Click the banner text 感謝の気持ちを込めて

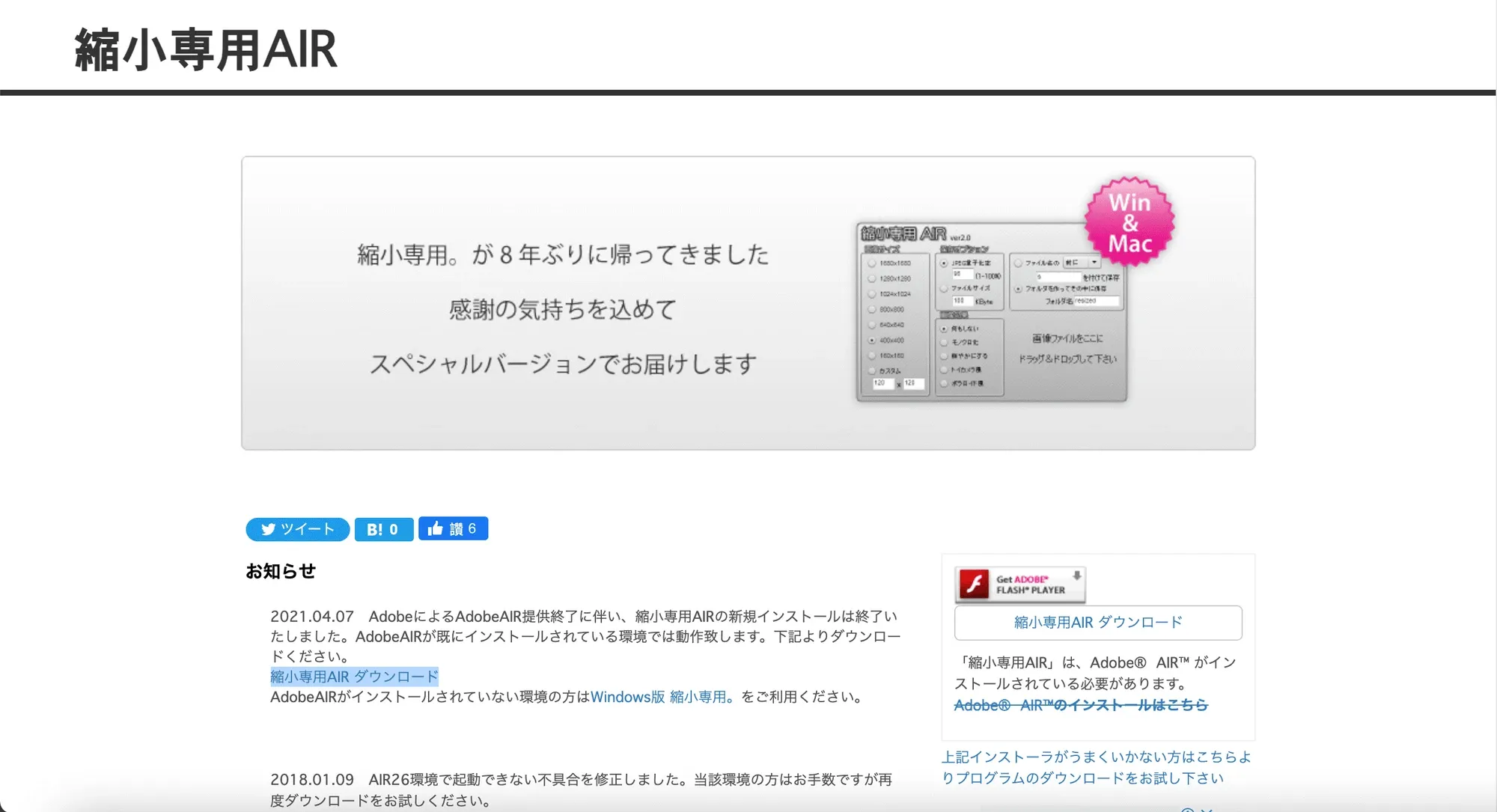click(x=563, y=309)
